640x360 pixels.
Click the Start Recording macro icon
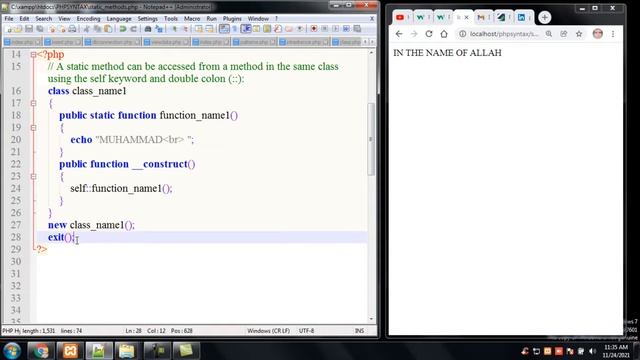tap(313, 29)
